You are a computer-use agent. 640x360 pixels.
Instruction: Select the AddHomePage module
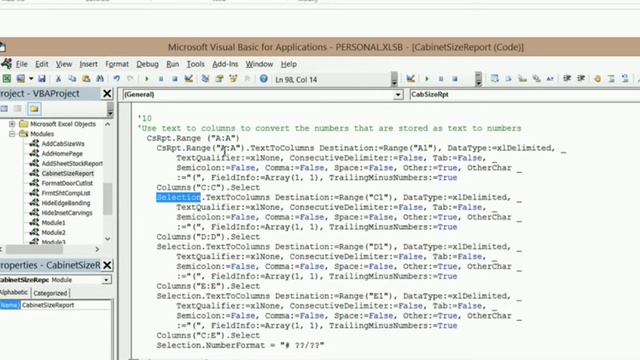62,153
